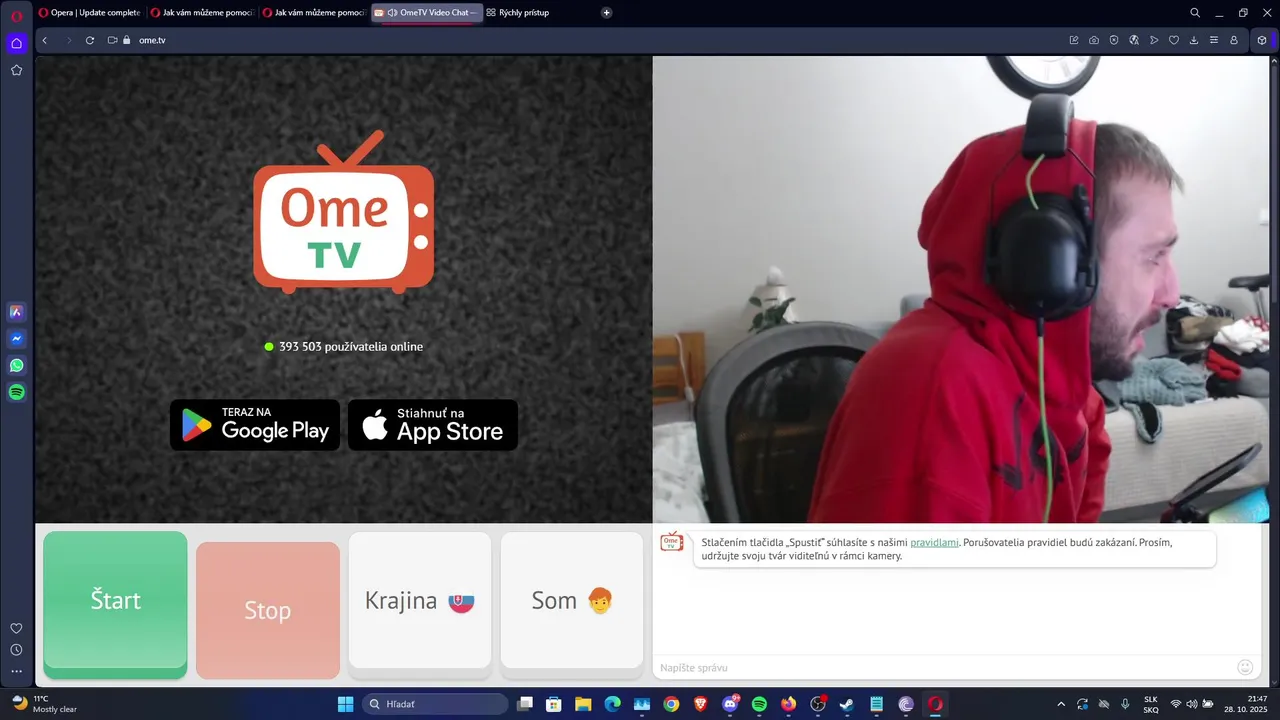Open the history clock in the sidebar
Viewport: 1280px width, 720px height.
(x=16, y=650)
